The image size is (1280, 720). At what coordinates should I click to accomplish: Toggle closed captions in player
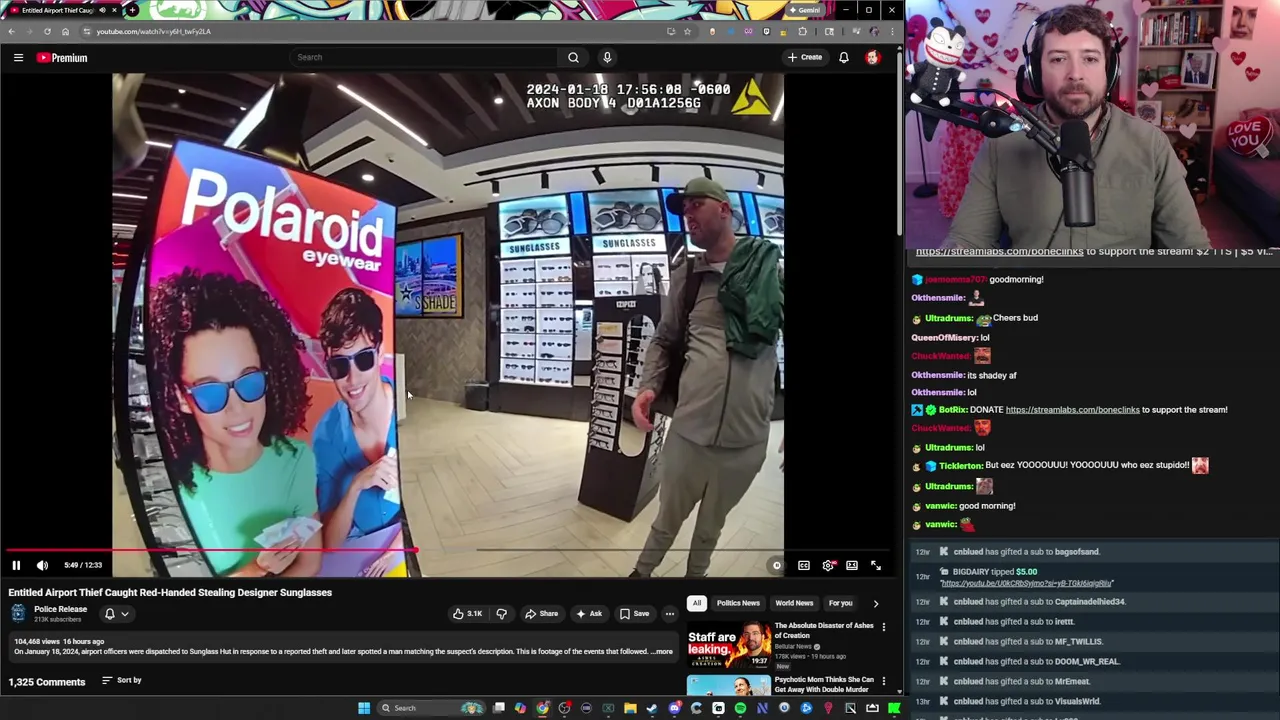[804, 566]
